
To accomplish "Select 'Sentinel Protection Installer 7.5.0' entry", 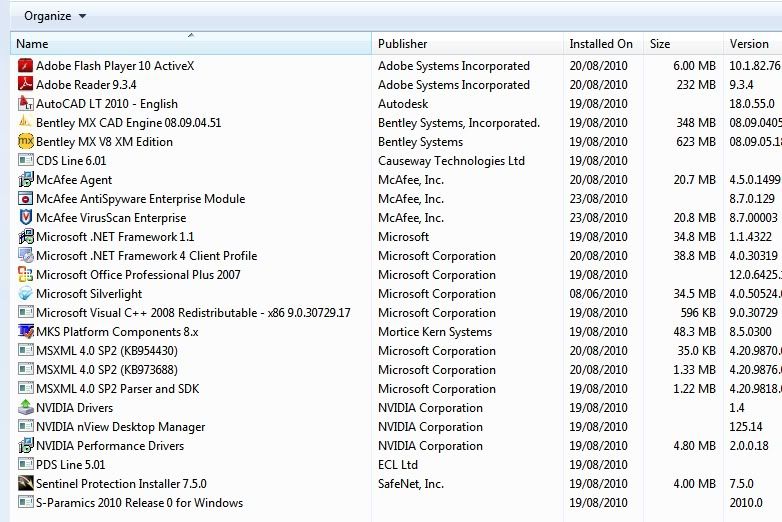I will tap(121, 484).
